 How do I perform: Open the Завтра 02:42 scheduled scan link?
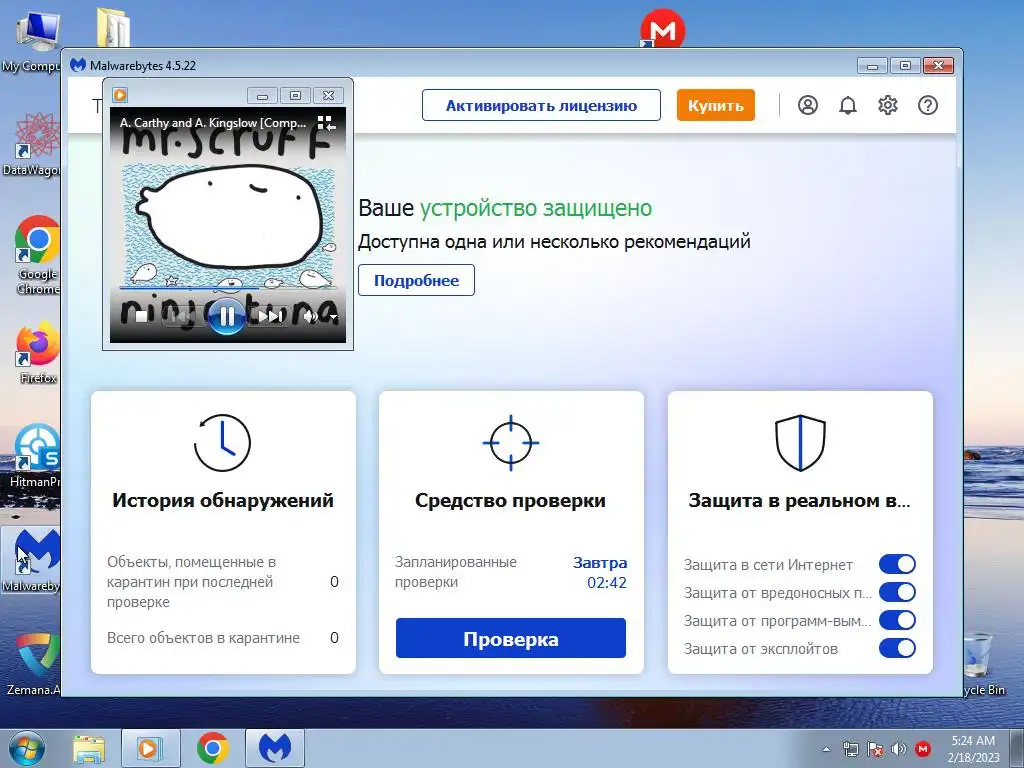601,572
